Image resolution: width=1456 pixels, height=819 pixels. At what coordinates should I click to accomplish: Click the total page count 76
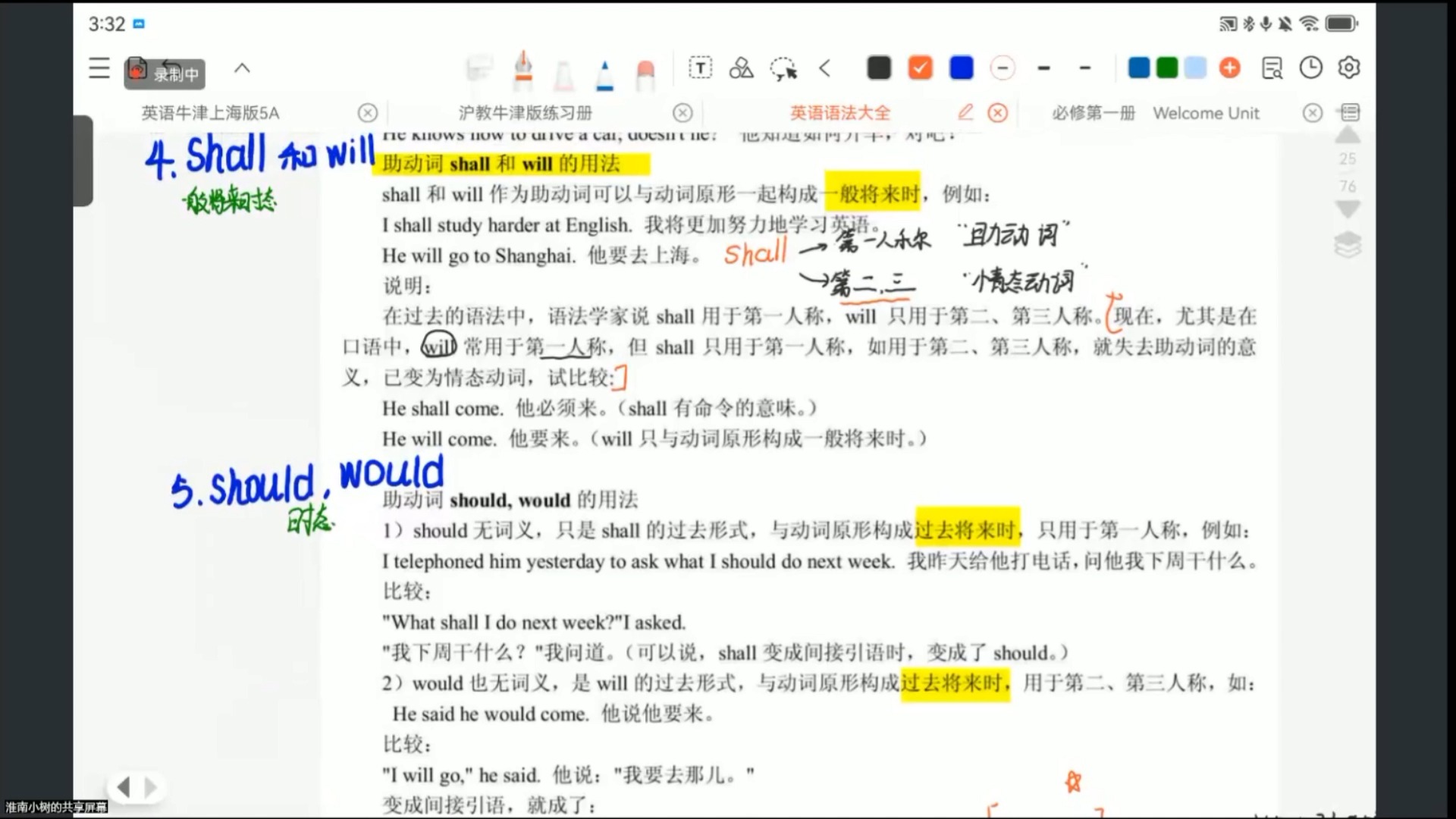1348,186
